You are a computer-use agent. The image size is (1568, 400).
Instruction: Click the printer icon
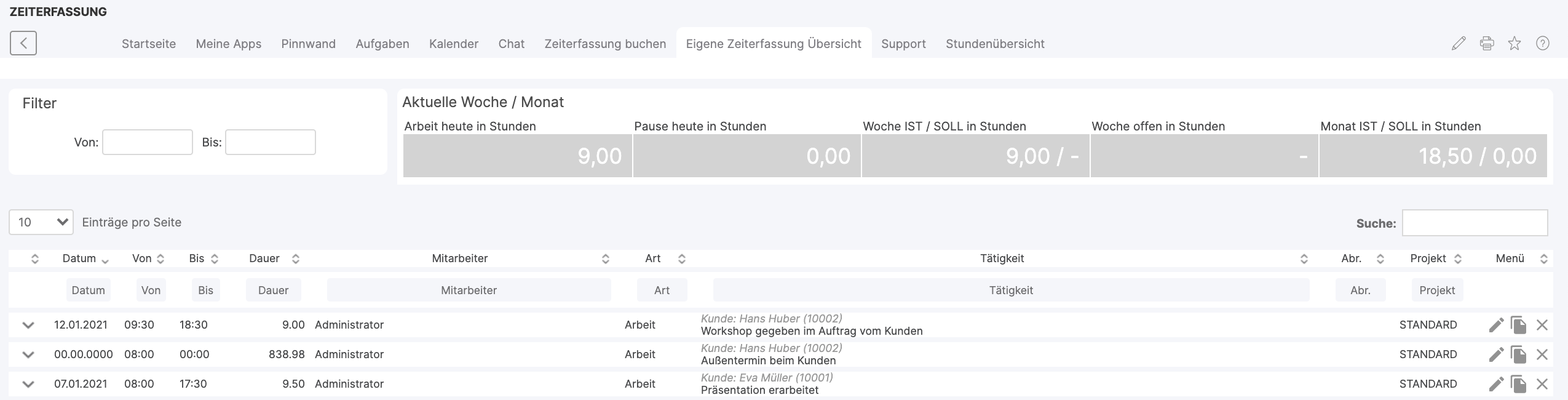pyautogui.click(x=1487, y=43)
